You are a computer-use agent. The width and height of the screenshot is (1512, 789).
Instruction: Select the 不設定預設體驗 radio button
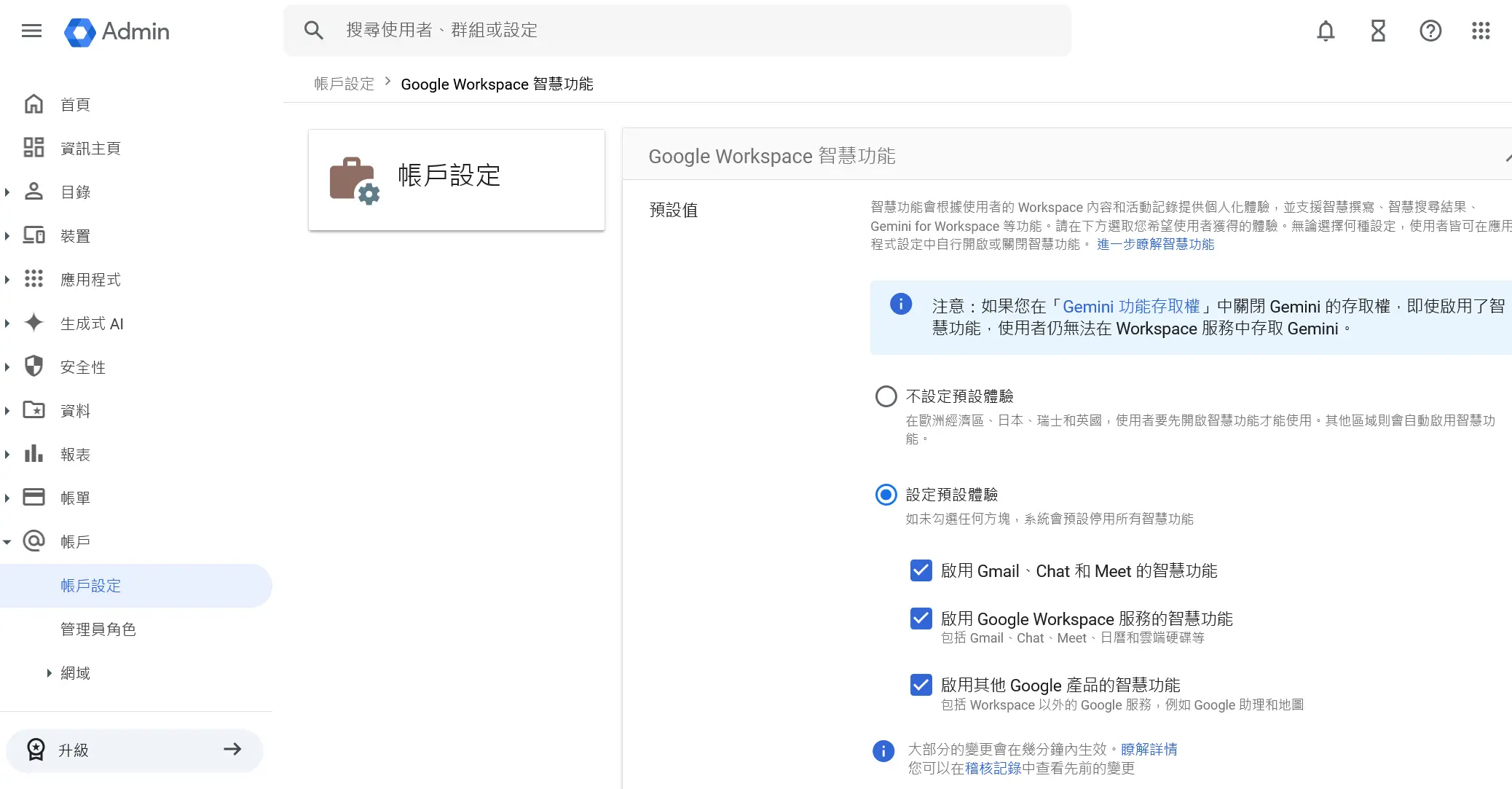[x=886, y=396]
